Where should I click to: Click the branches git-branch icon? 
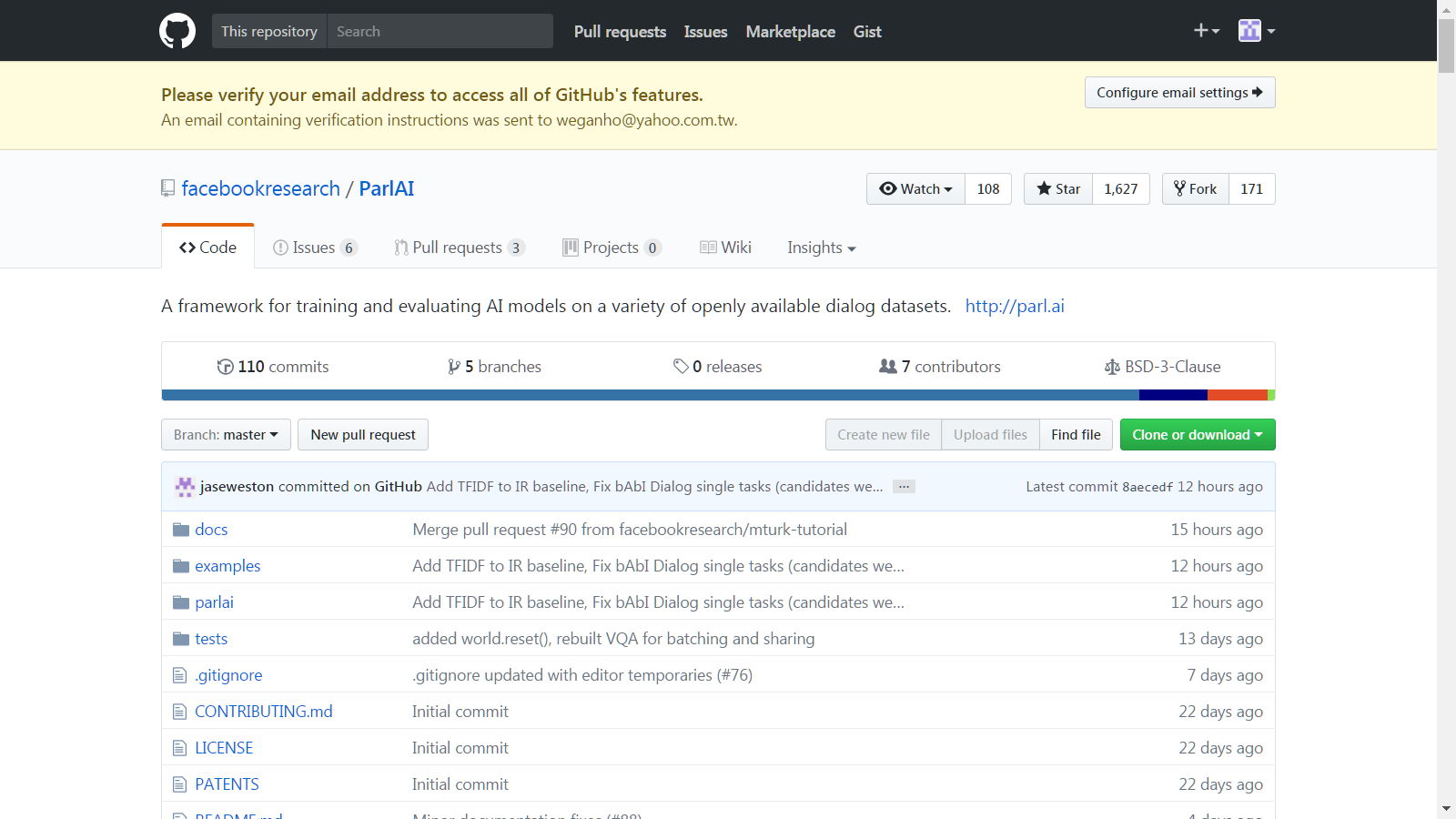coord(453,367)
